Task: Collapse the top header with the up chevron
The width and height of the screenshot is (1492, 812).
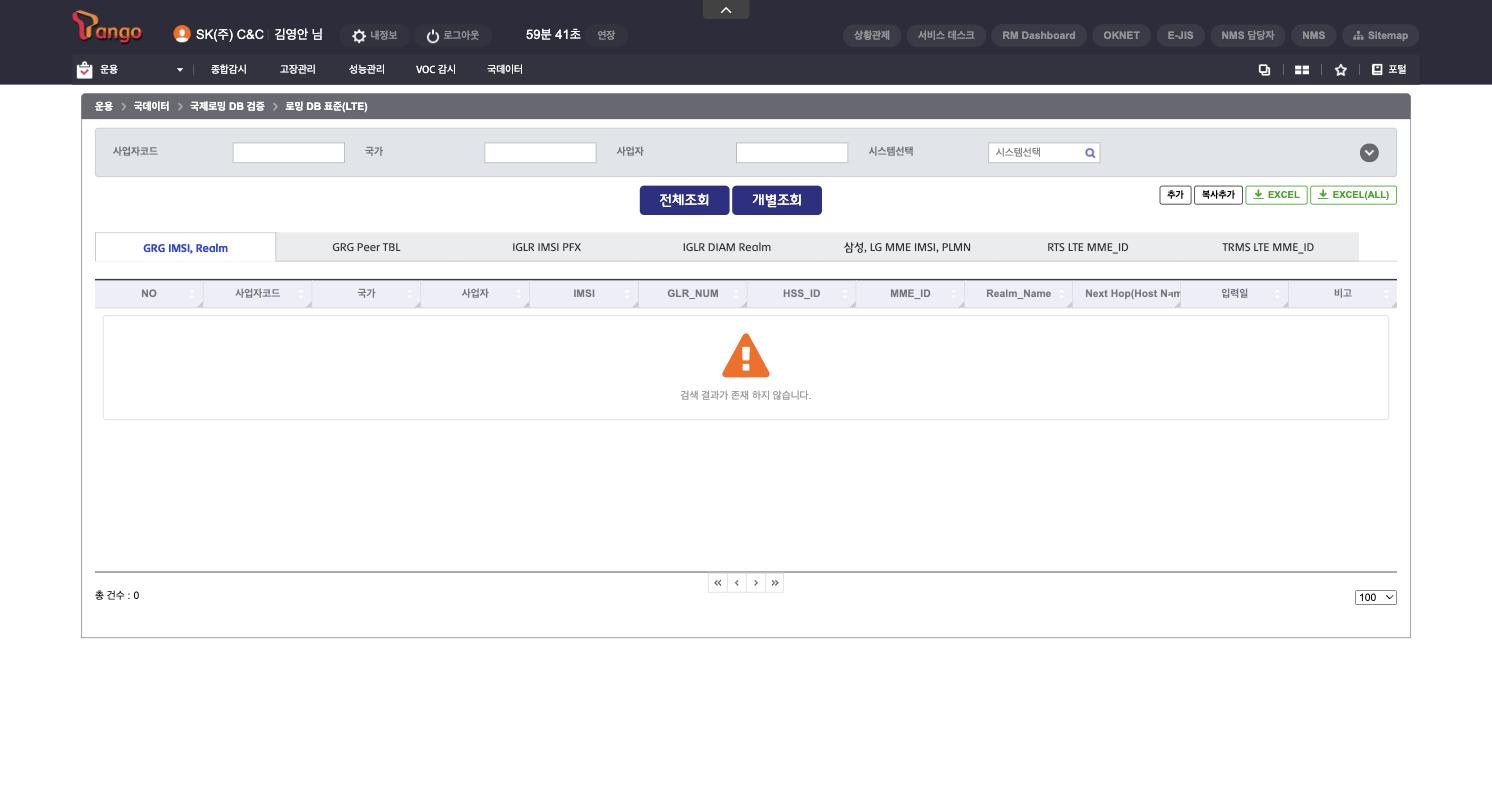Action: tap(726, 10)
